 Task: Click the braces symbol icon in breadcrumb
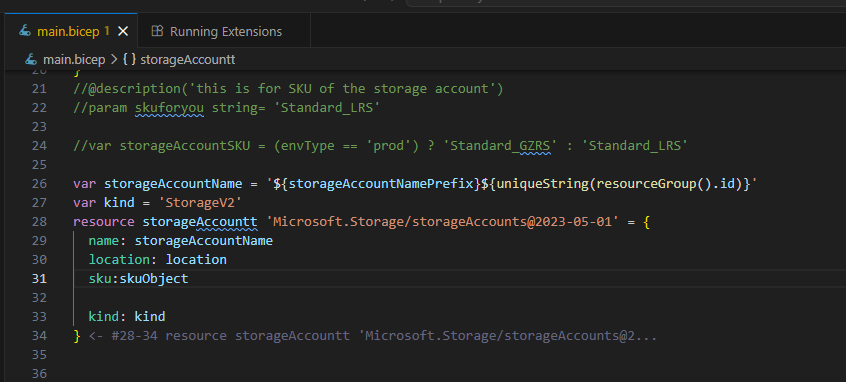tap(129, 59)
